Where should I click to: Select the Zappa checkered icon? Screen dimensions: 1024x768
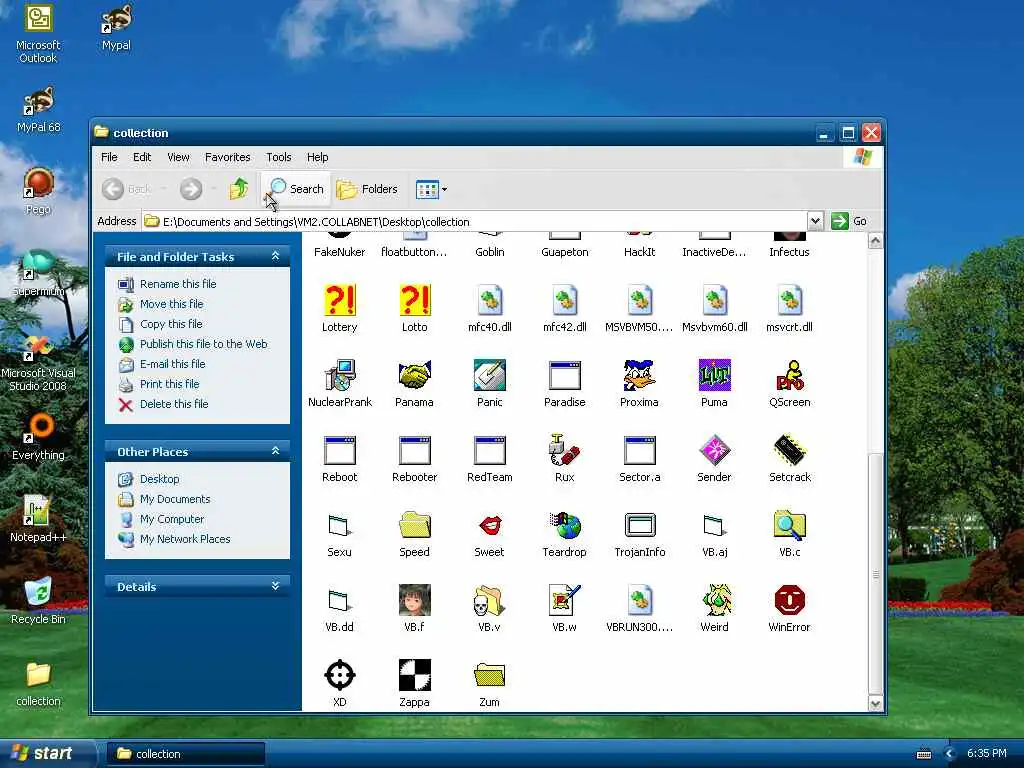click(x=415, y=675)
